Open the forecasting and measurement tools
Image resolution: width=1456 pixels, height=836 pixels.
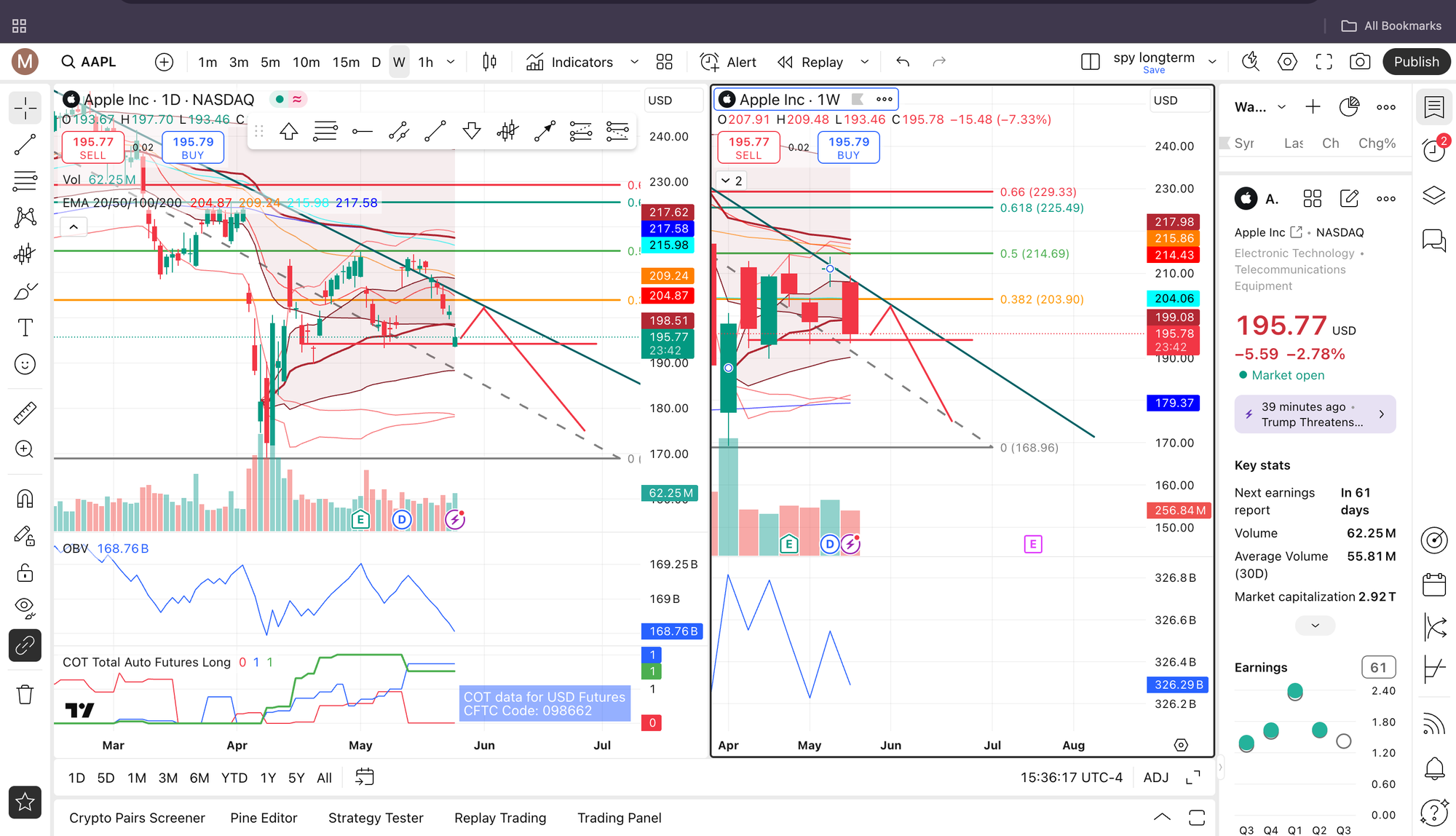25,254
